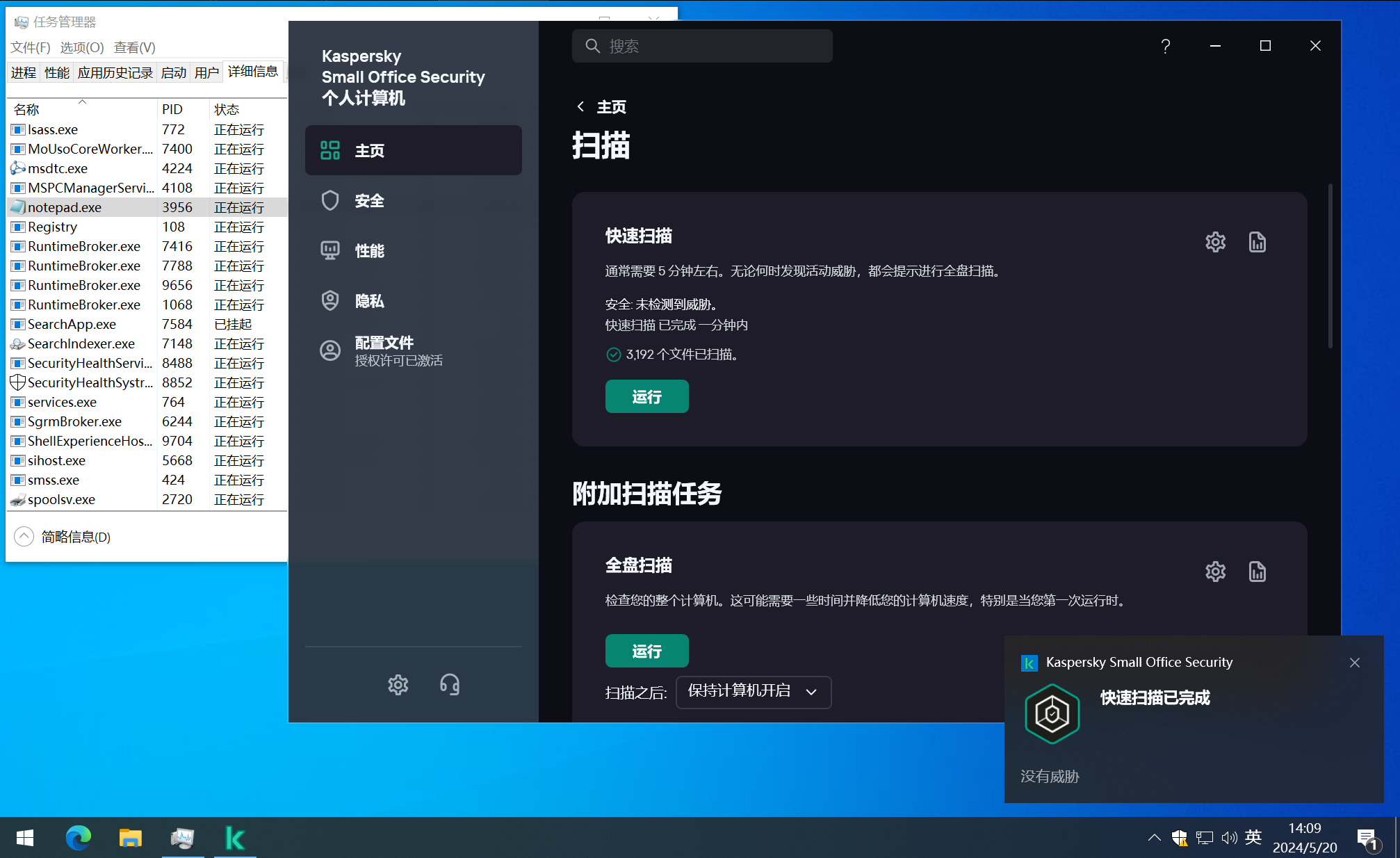Click the help question mark icon
This screenshot has width=1400, height=858.
point(1166,46)
